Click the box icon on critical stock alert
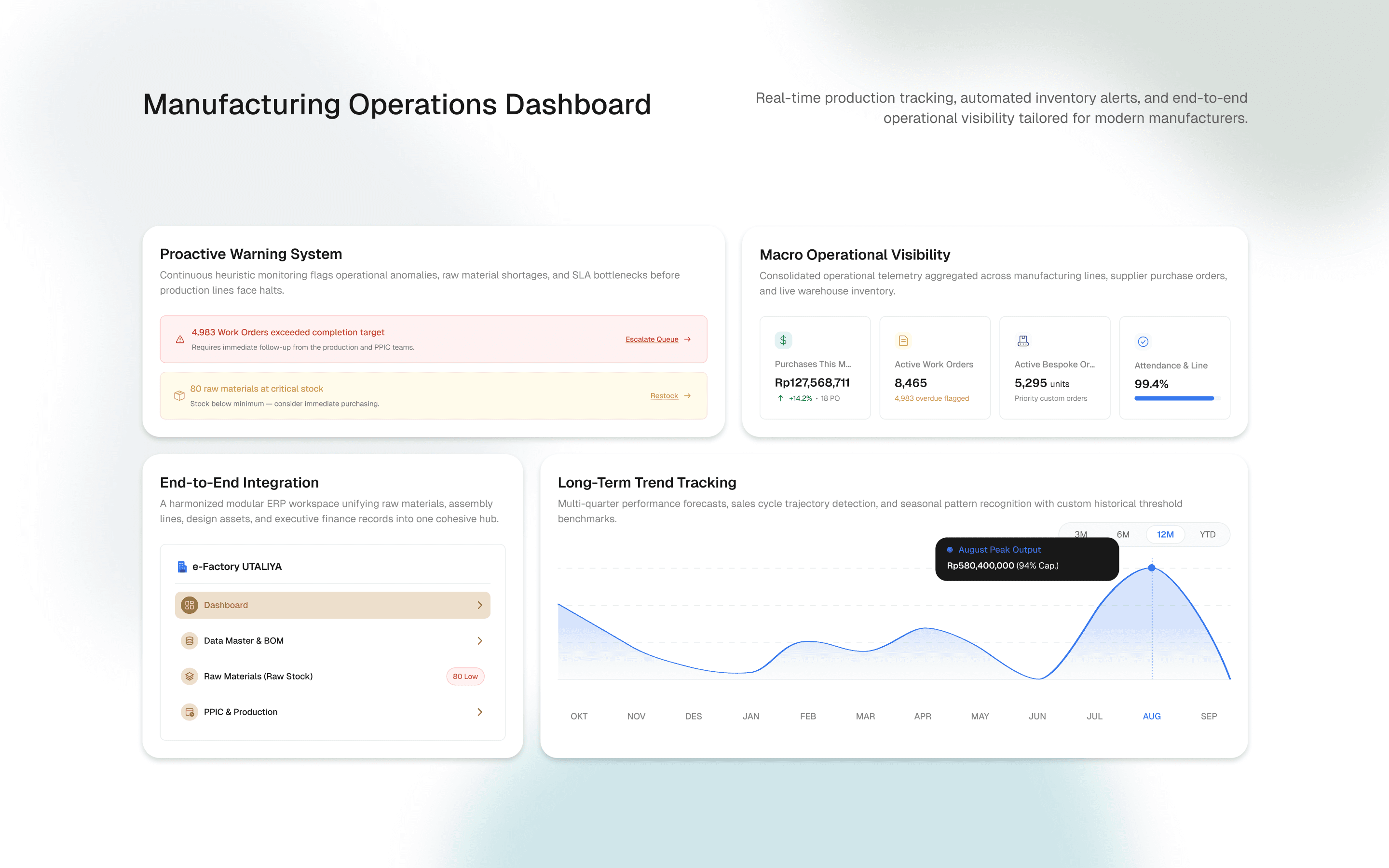 pos(179,395)
